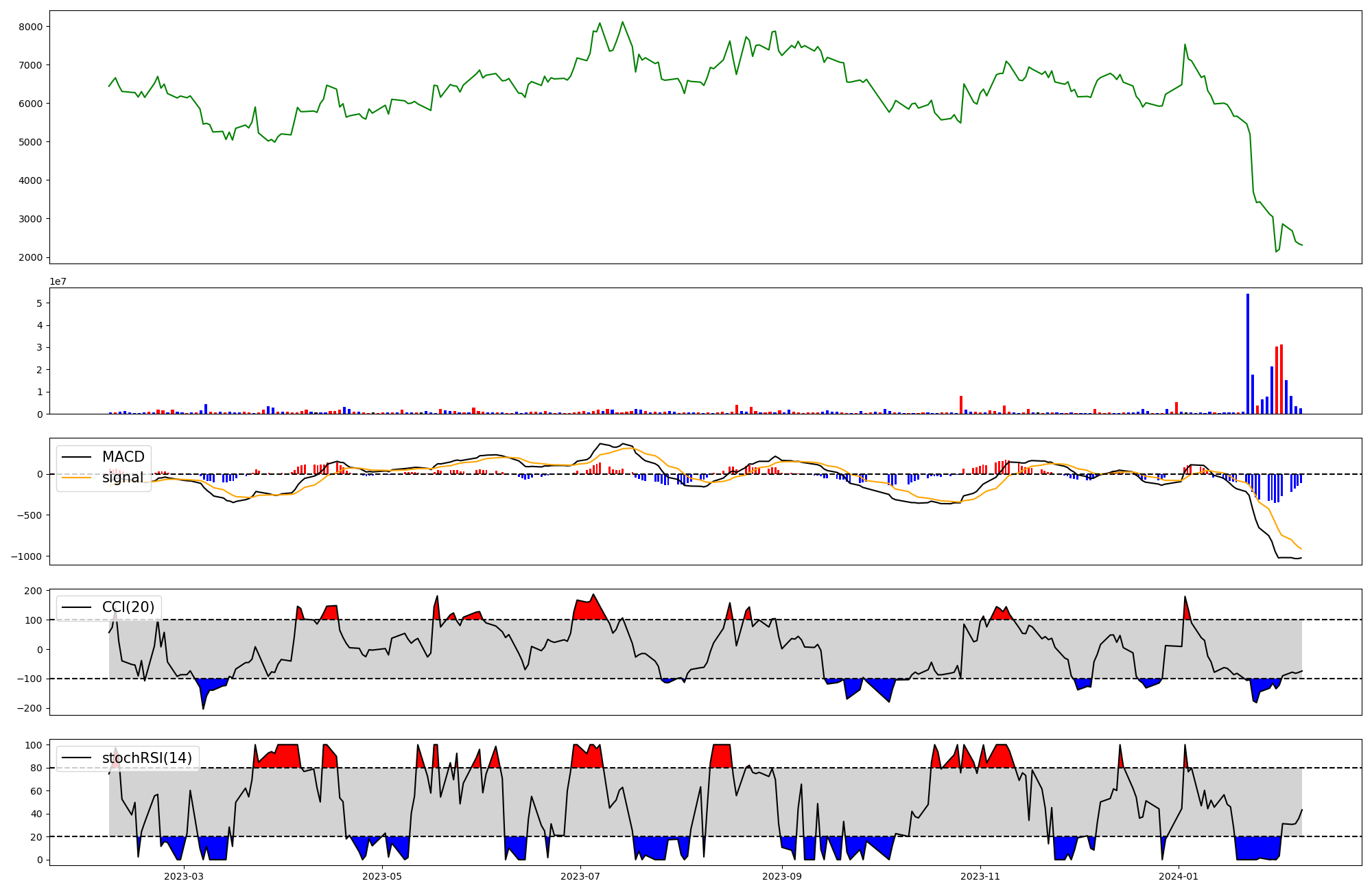Image resolution: width=1372 pixels, height=892 pixels.
Task: Click the 200 CCI axis tick label
Action: coord(34,591)
